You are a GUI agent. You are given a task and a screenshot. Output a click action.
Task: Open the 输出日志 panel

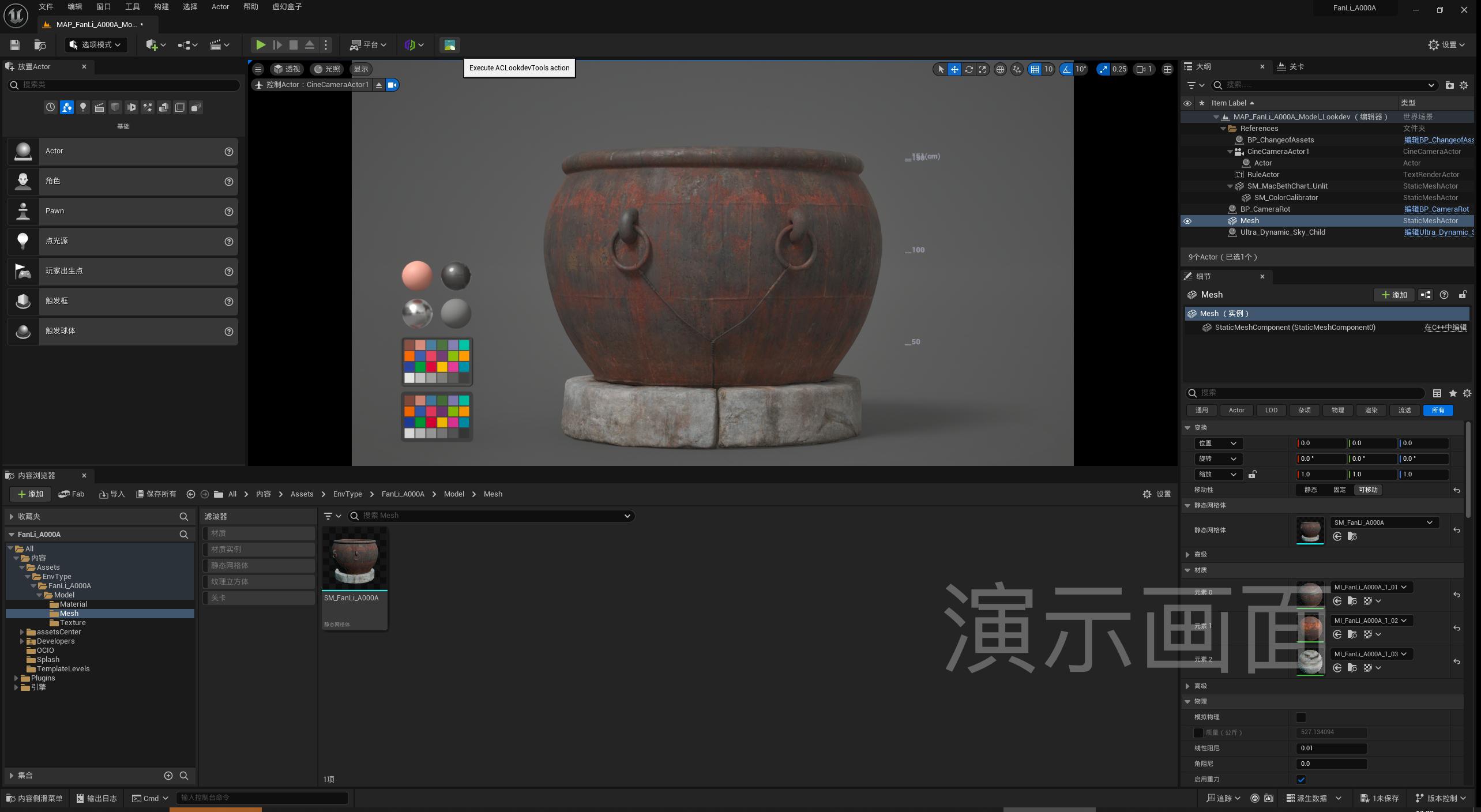click(x=96, y=798)
